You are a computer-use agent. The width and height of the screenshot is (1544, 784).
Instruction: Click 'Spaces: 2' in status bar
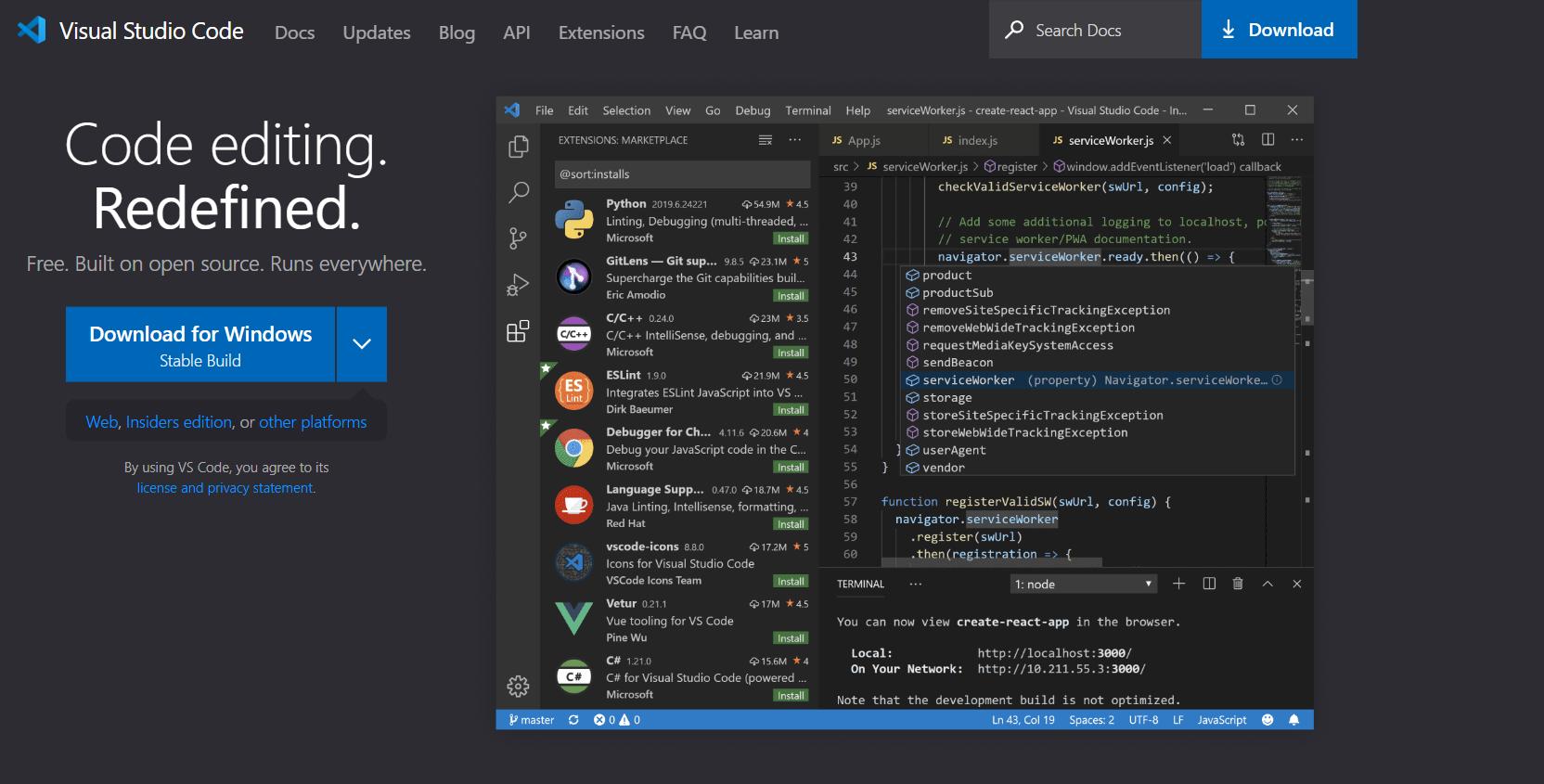pyautogui.click(x=1091, y=720)
